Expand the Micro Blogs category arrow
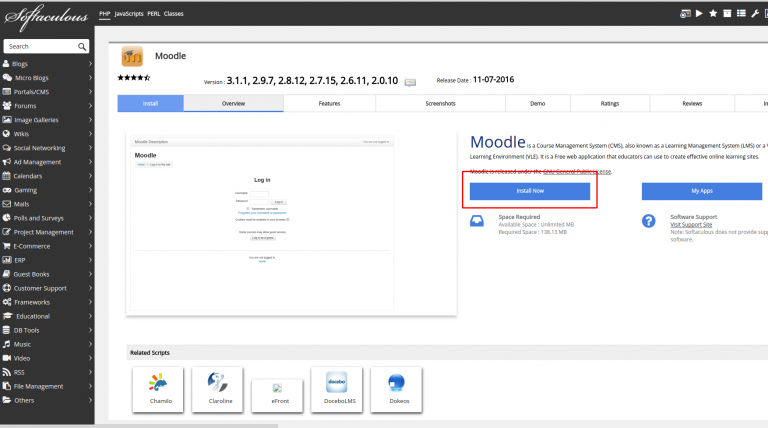The width and height of the screenshot is (768, 428). (90, 78)
